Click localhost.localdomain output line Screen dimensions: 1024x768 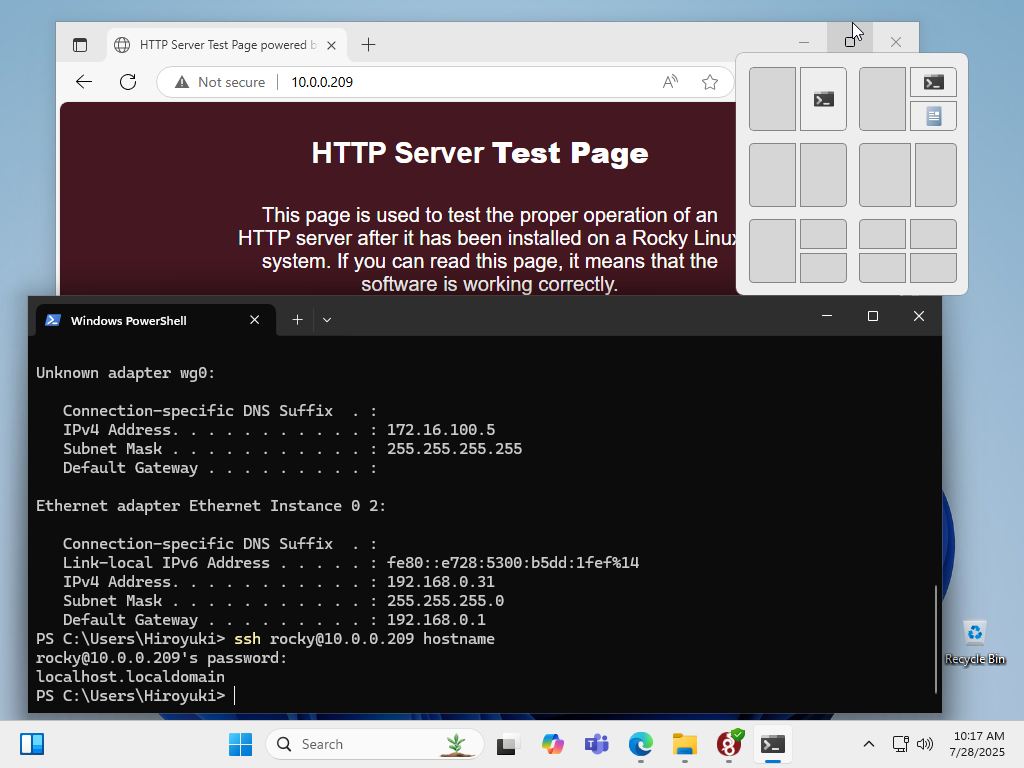[131, 677]
